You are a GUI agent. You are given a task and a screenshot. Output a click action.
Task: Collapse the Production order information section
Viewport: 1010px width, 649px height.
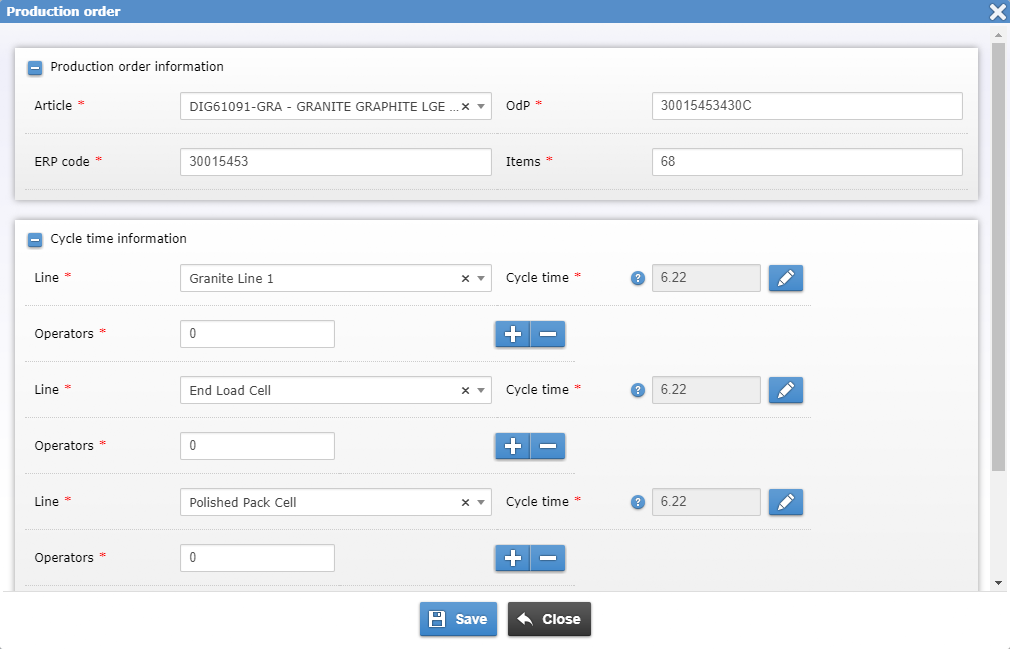tap(35, 67)
